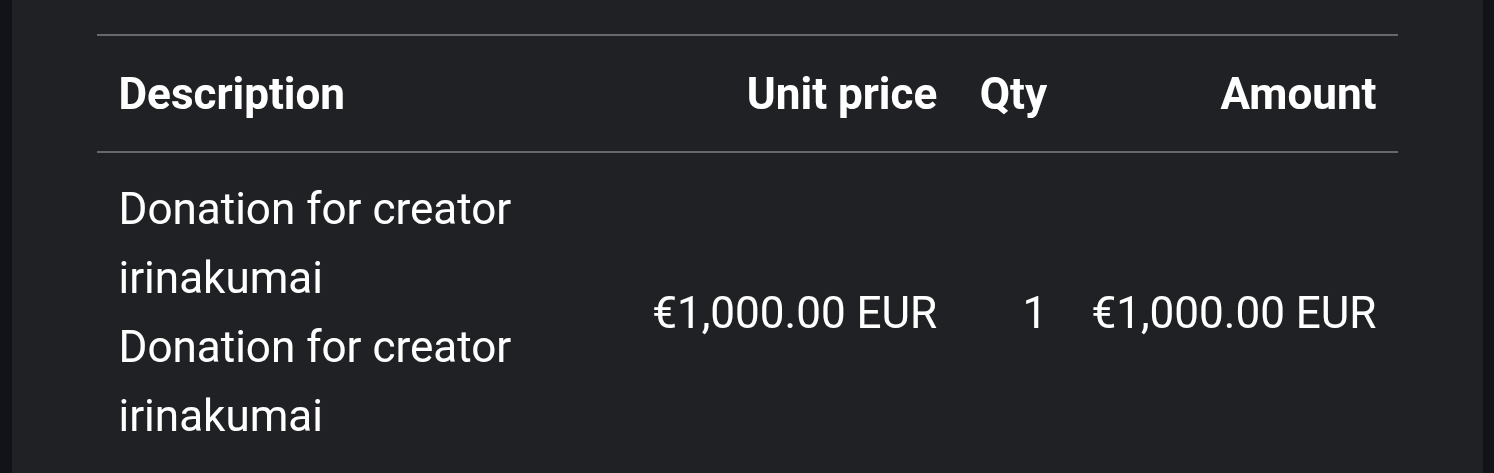Click the Unit price column header

click(x=841, y=95)
